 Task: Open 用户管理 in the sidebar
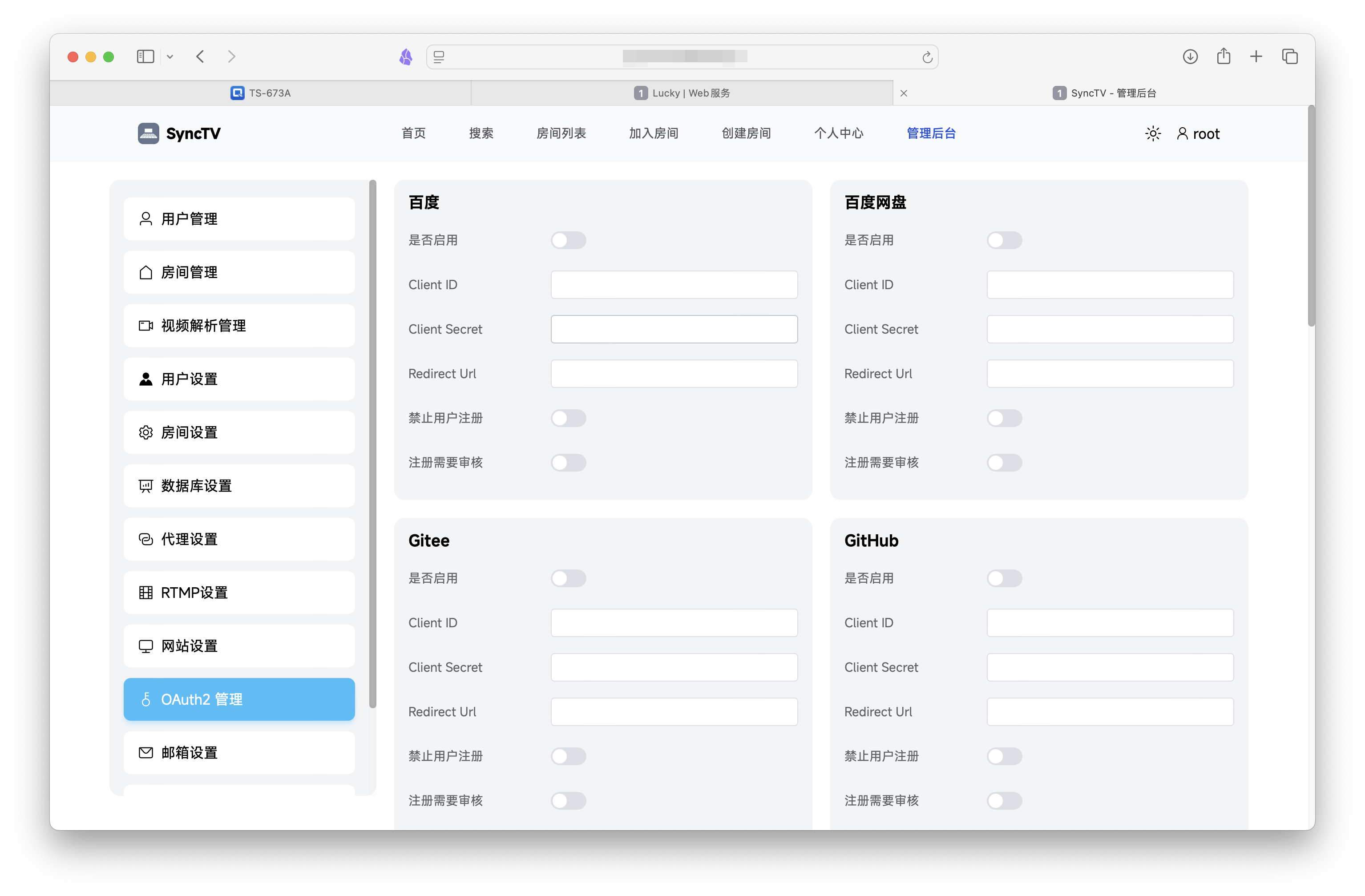(x=239, y=218)
